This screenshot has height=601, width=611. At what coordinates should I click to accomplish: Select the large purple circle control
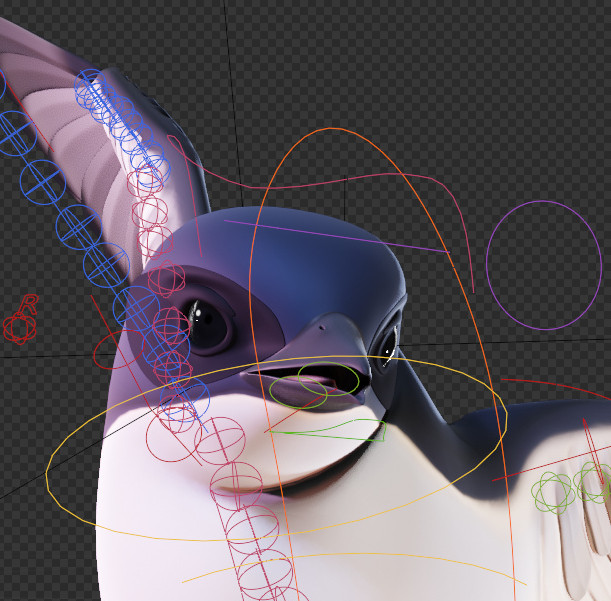544,265
